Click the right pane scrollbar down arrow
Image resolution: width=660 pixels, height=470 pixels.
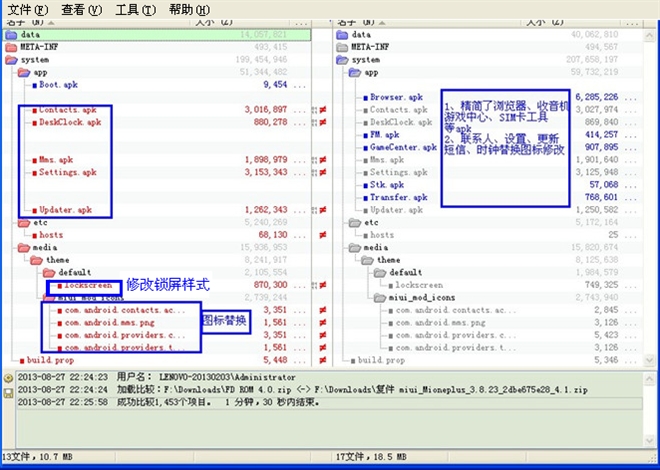[649, 360]
